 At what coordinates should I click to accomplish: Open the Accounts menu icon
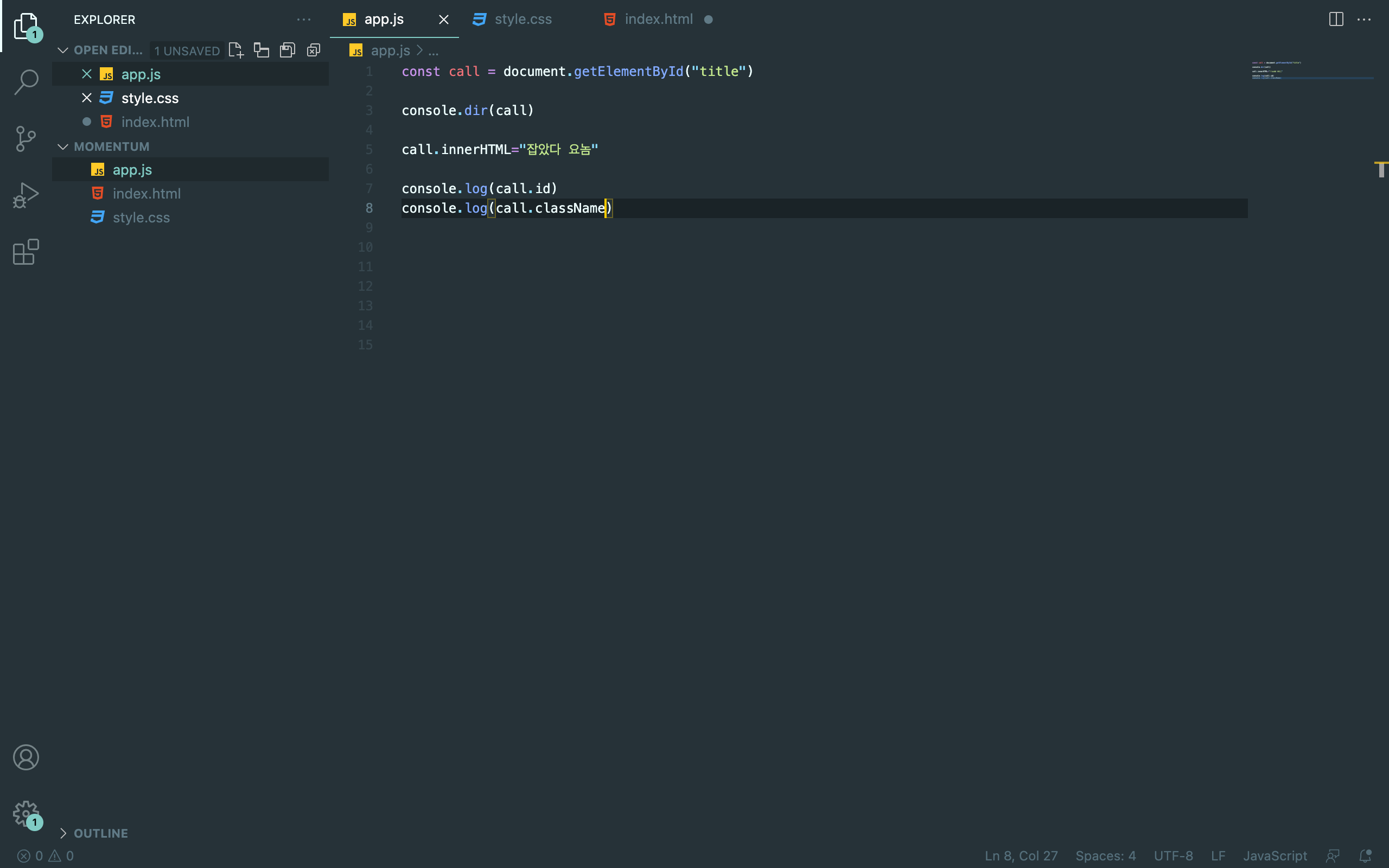click(26, 757)
